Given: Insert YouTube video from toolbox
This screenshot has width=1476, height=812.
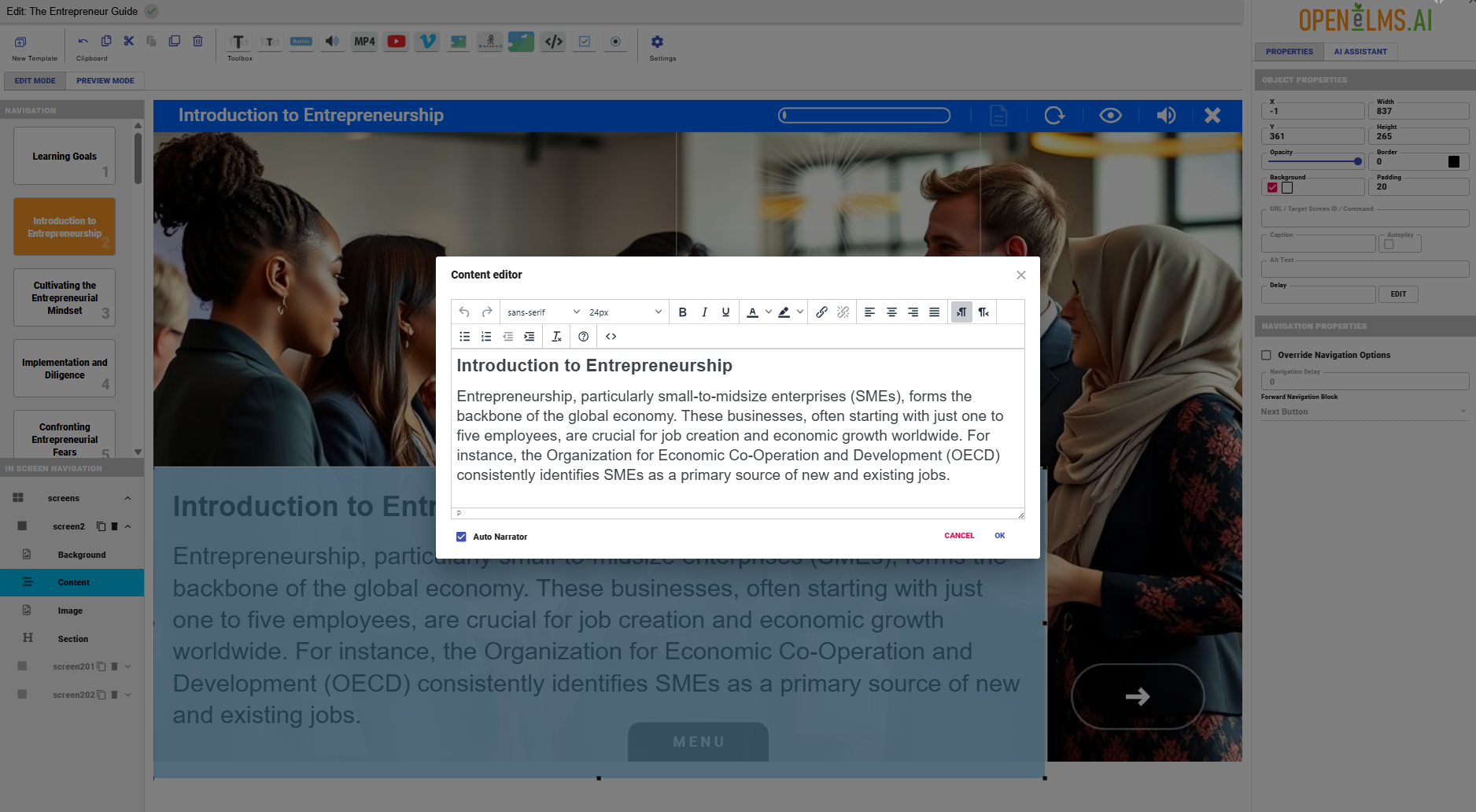Looking at the screenshot, I should tap(397, 42).
